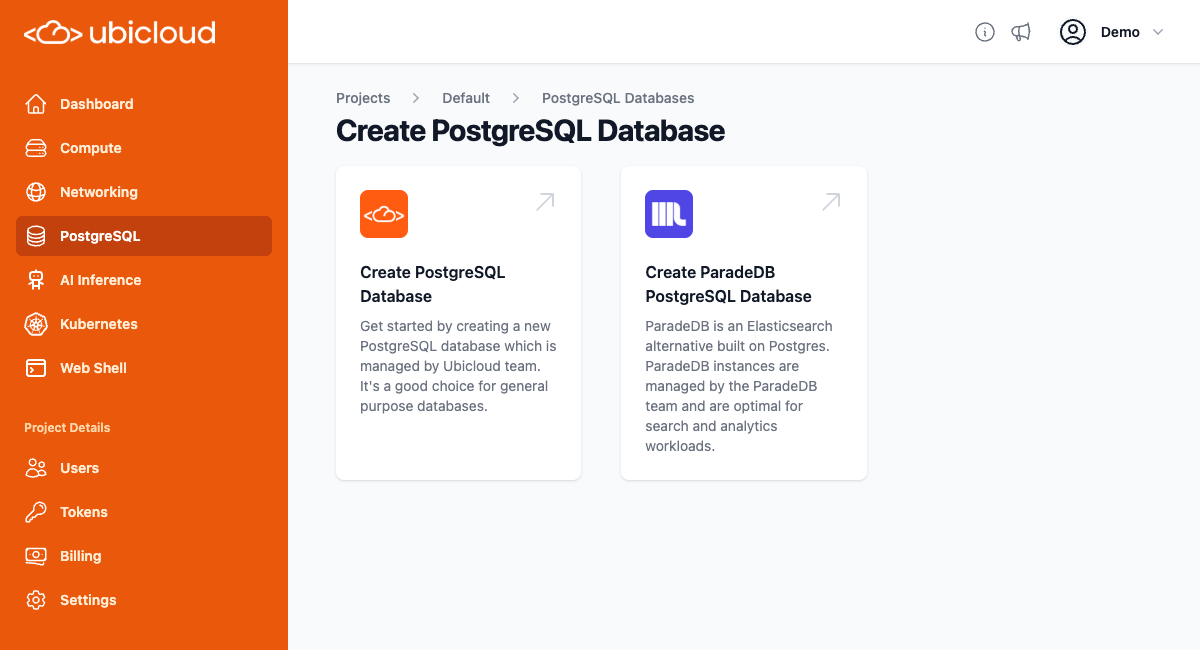Open the announcements megaphone icon
The width and height of the screenshot is (1200, 650).
pyautogui.click(x=1020, y=31)
